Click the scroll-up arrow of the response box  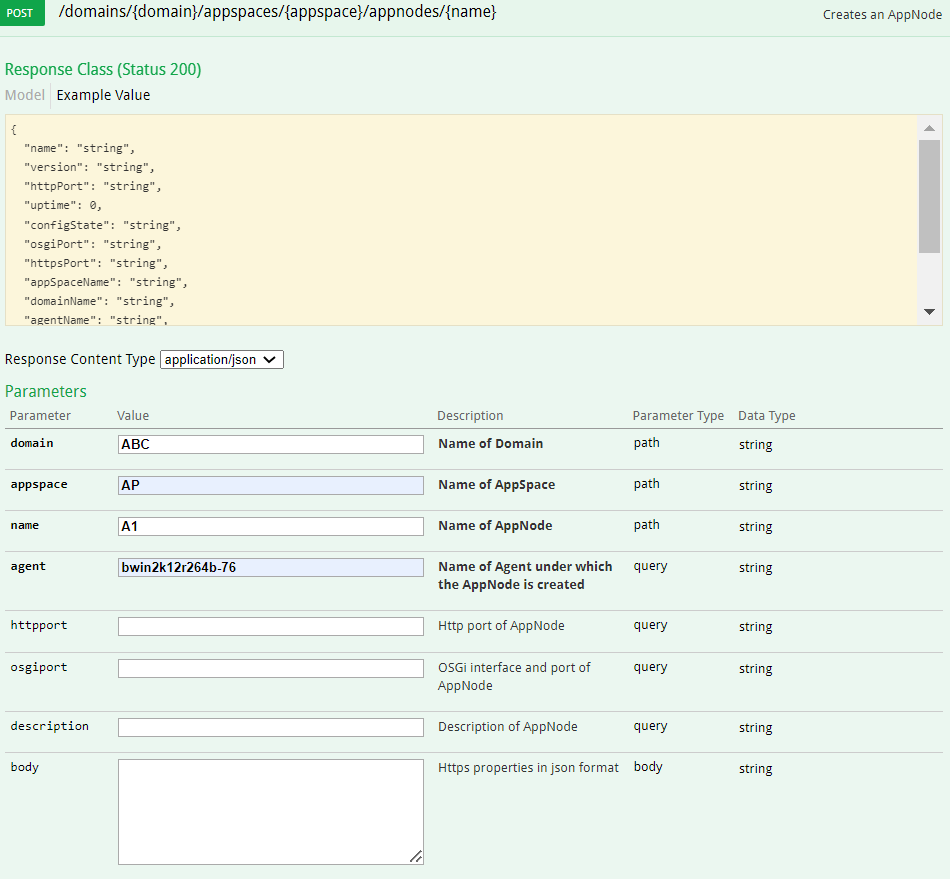point(929,128)
